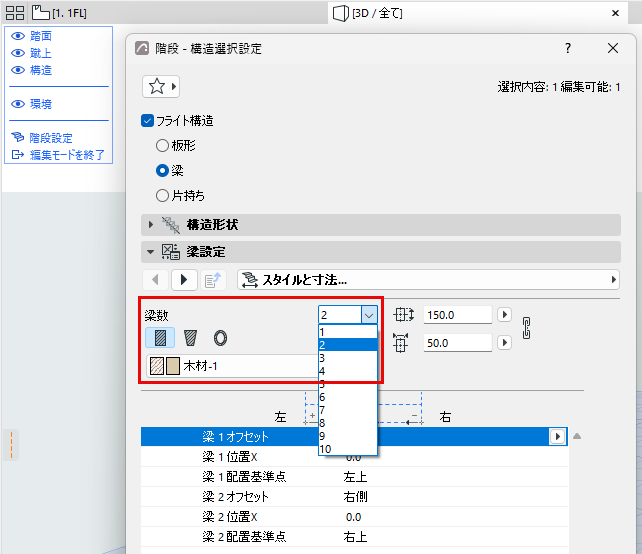
Task: Close the 階段 - 構造選択設定 dialog
Action: pyautogui.click(x=613, y=48)
